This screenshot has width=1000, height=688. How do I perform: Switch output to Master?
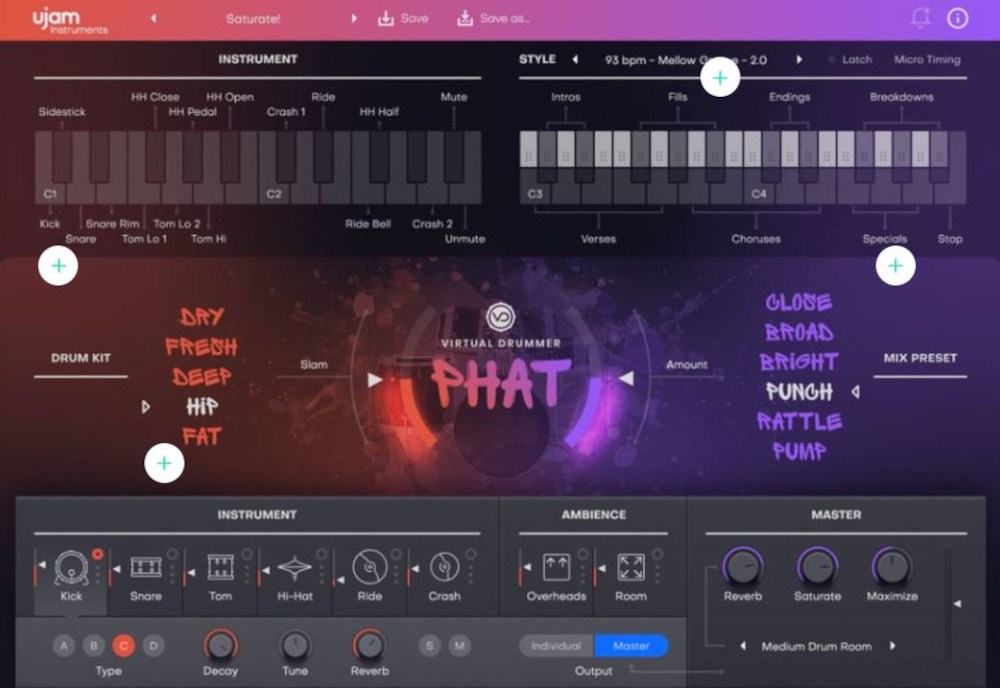[631, 646]
